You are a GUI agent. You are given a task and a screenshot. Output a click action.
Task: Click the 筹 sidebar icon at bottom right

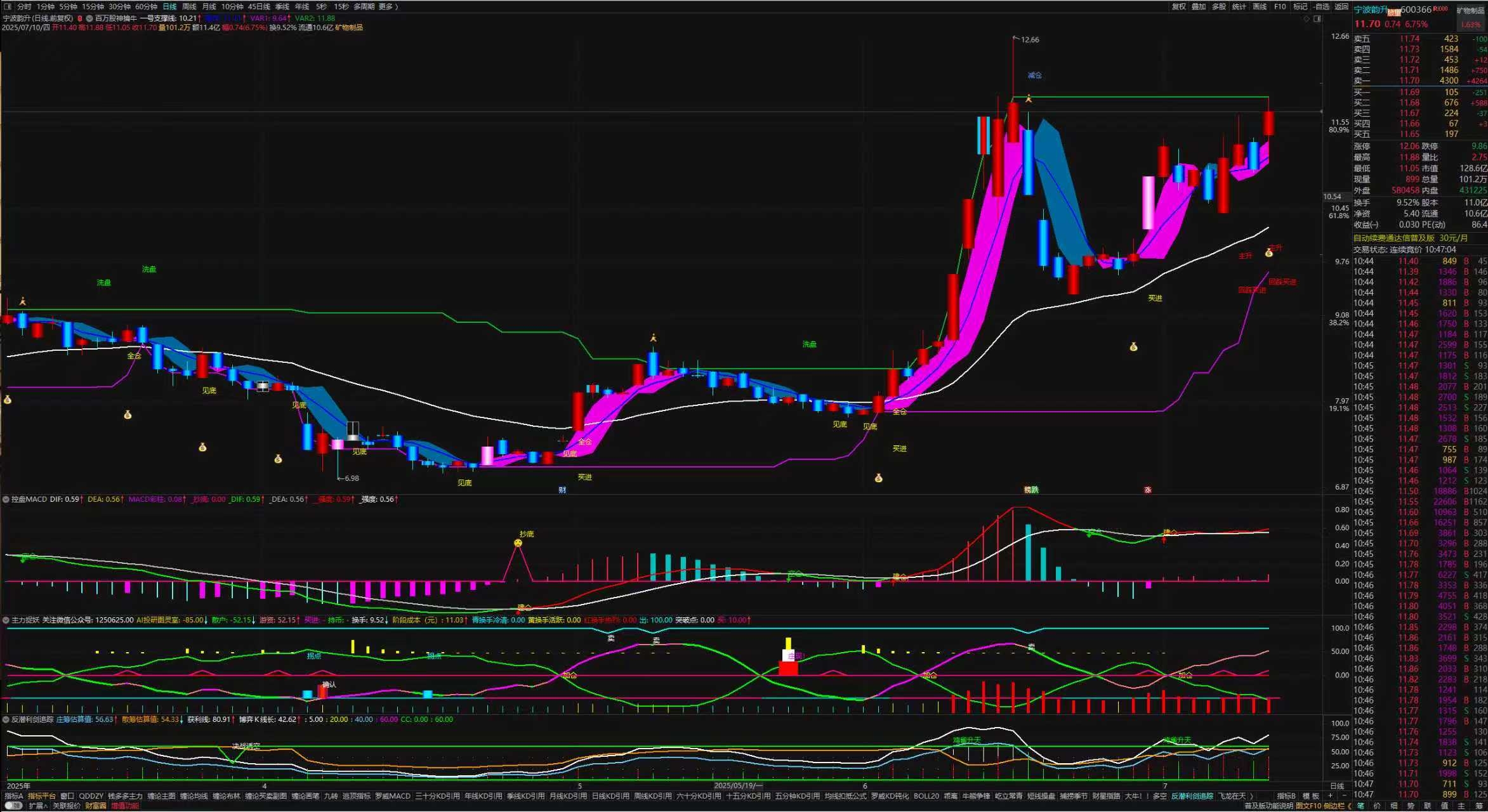point(1479,806)
